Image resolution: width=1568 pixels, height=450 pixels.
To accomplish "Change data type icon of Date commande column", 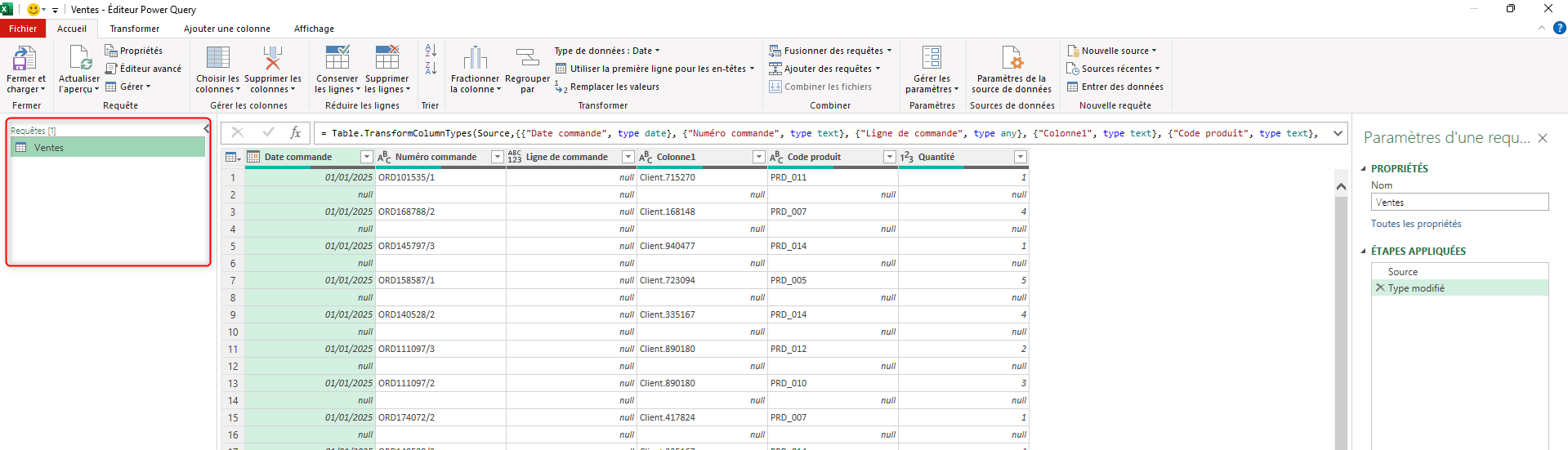I will coord(253,157).
